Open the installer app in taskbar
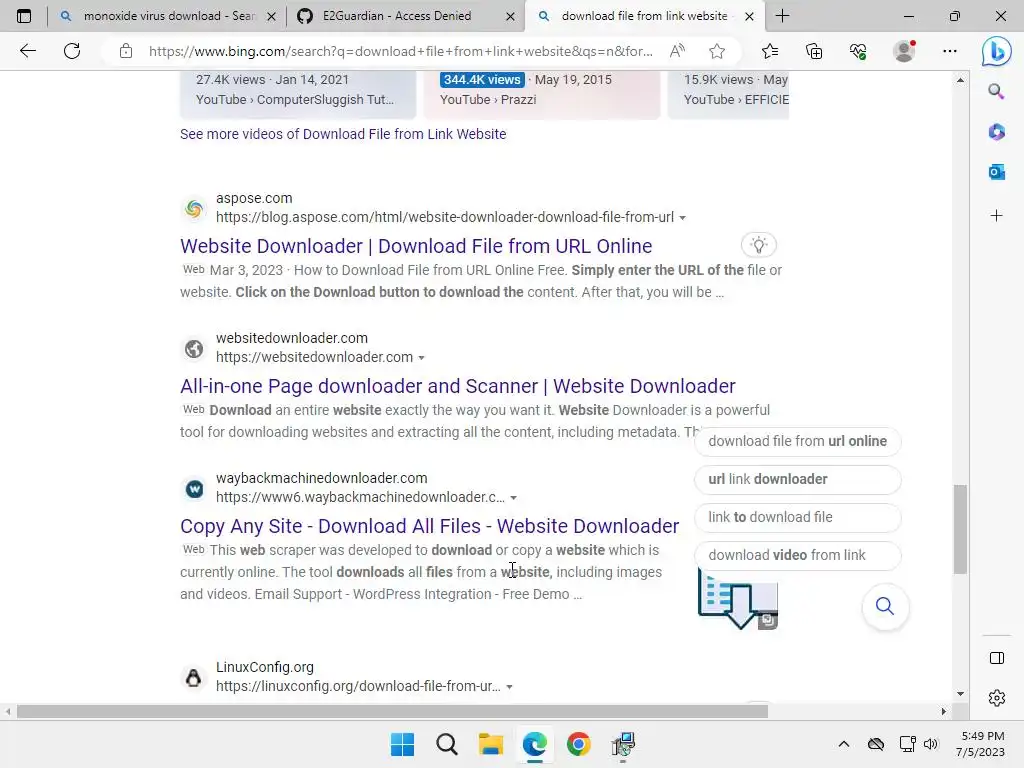 623,744
